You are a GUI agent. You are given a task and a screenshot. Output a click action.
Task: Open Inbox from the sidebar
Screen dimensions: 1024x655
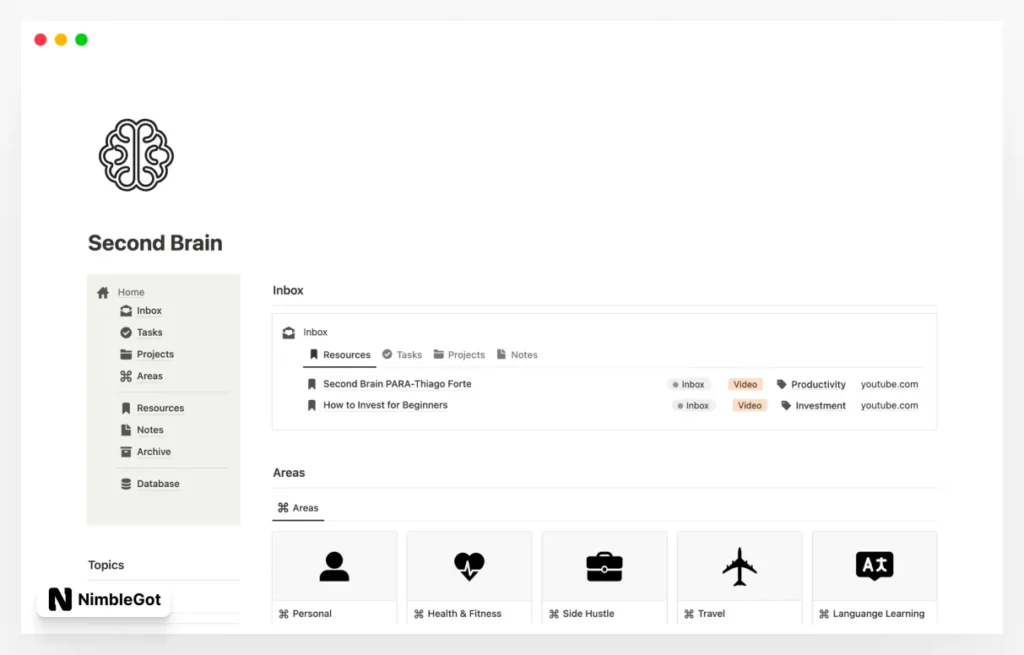pyautogui.click(x=148, y=311)
